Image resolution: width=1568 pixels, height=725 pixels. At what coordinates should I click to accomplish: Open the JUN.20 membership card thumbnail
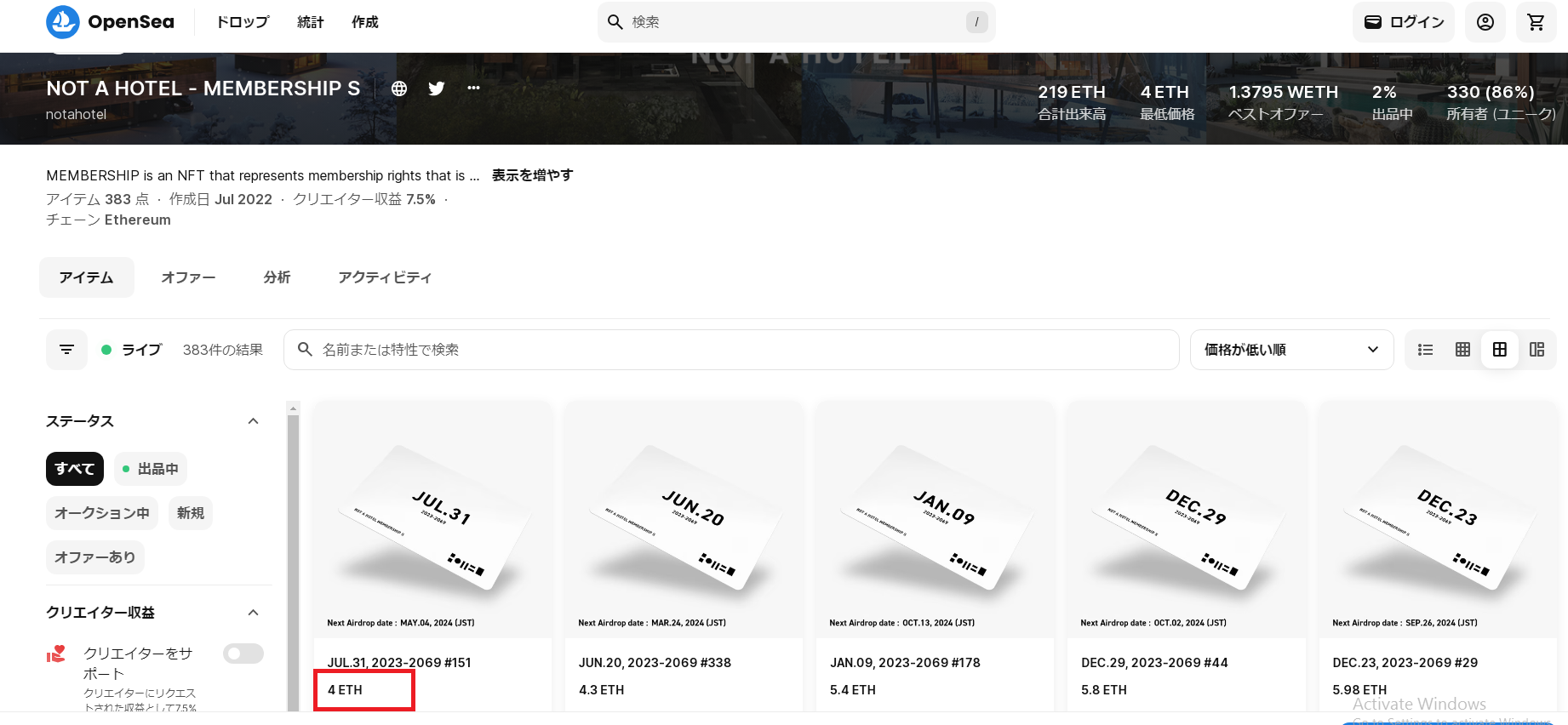684,519
